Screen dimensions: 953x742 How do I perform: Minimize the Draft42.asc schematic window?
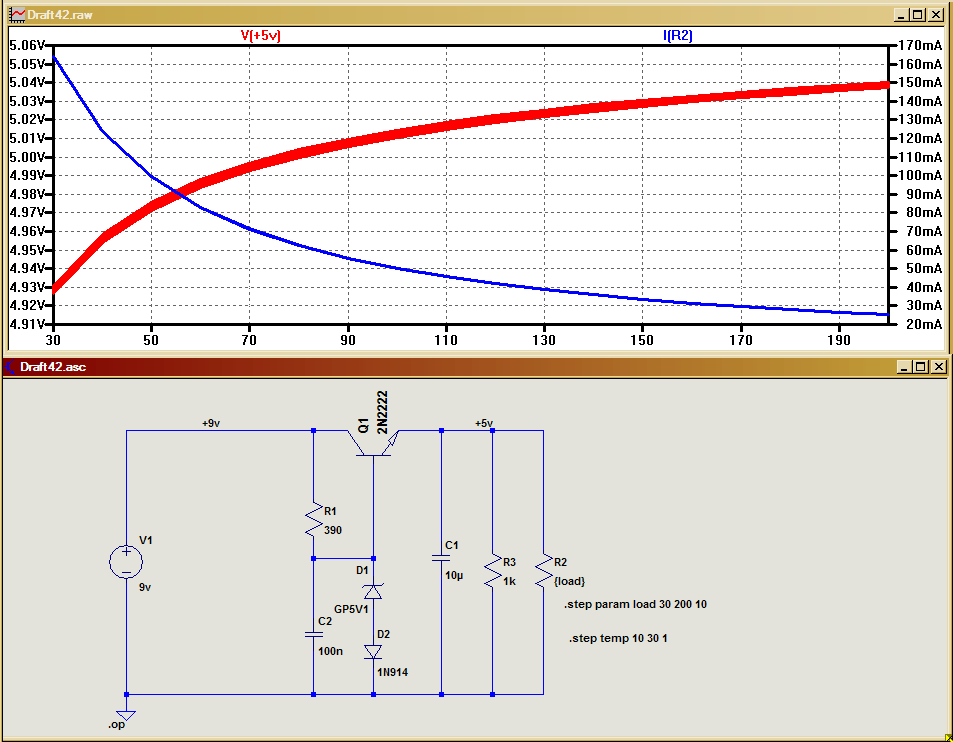(x=904, y=366)
